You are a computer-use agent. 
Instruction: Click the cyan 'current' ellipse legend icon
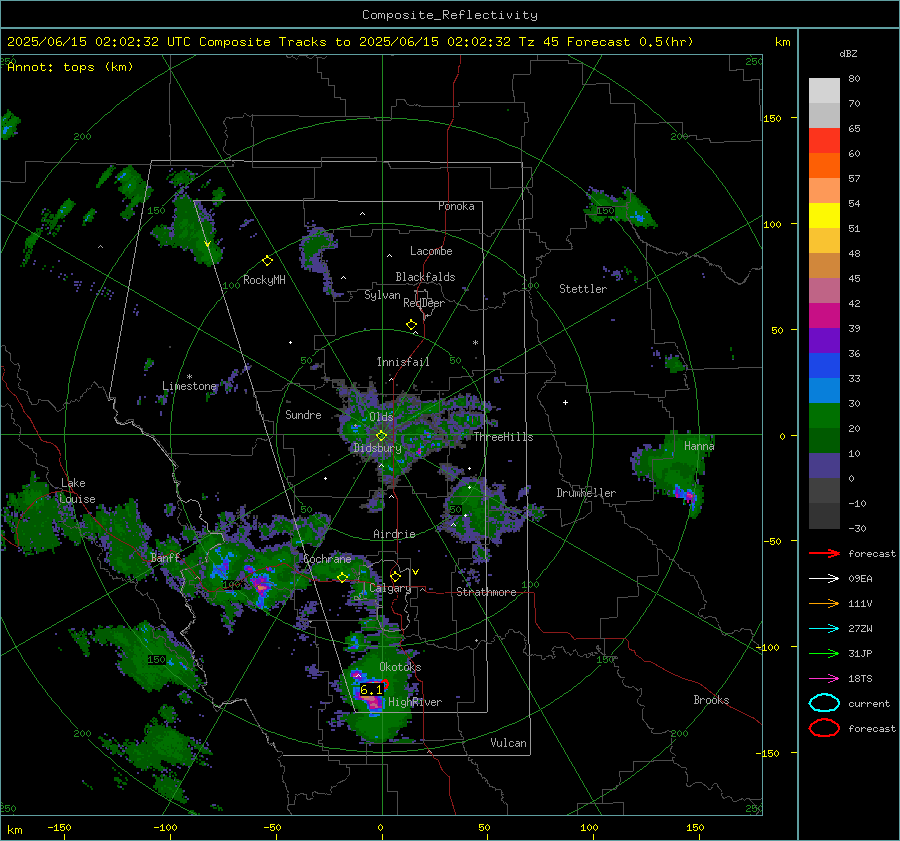pos(824,703)
